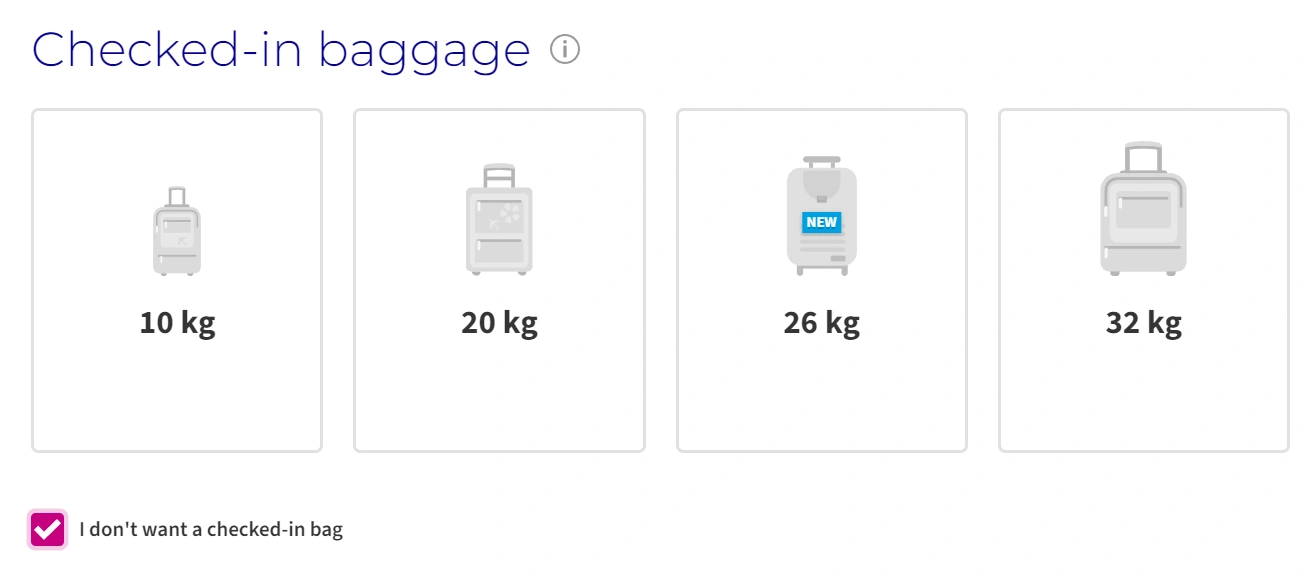The width and height of the screenshot is (1310, 576).
Task: Open the info icon beside Checked-in baggage
Action: 565,49
